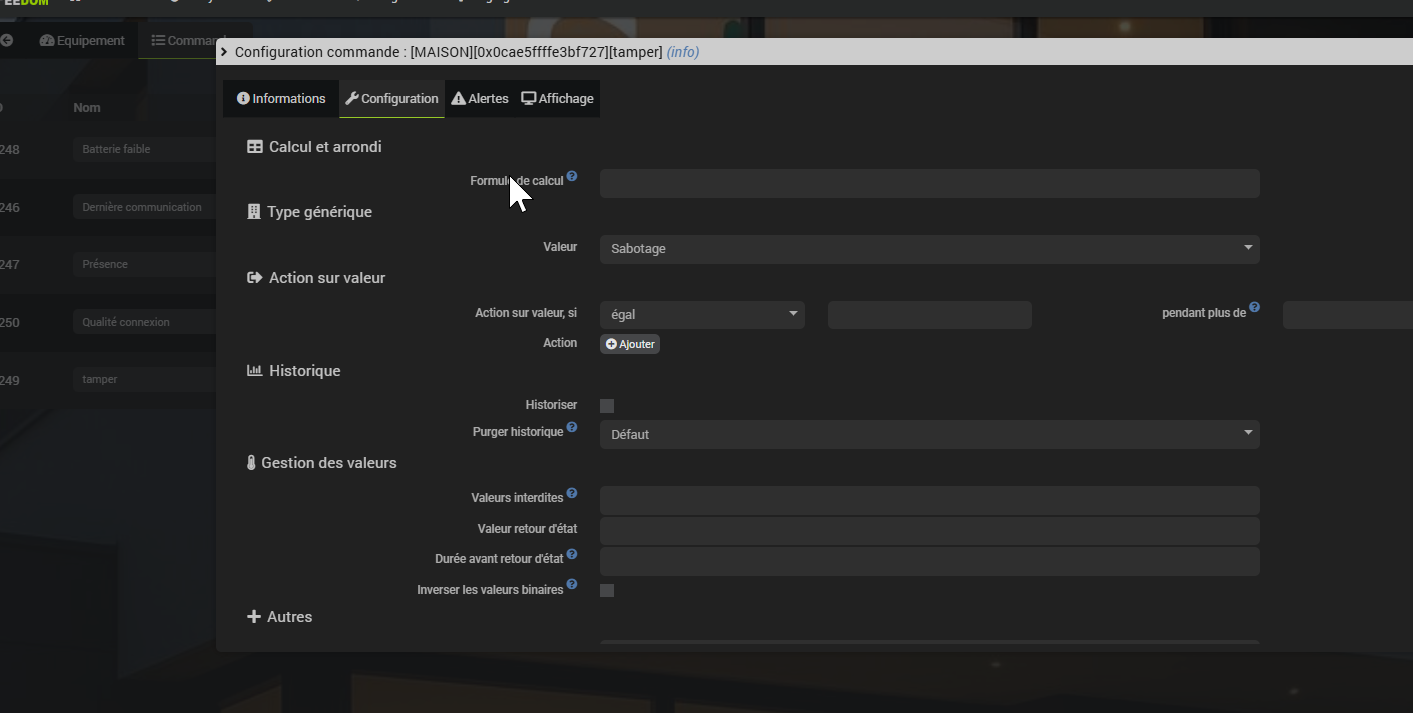The height and width of the screenshot is (713, 1413).
Task: Collapse the Configuration commande title chevron
Action: 224,52
